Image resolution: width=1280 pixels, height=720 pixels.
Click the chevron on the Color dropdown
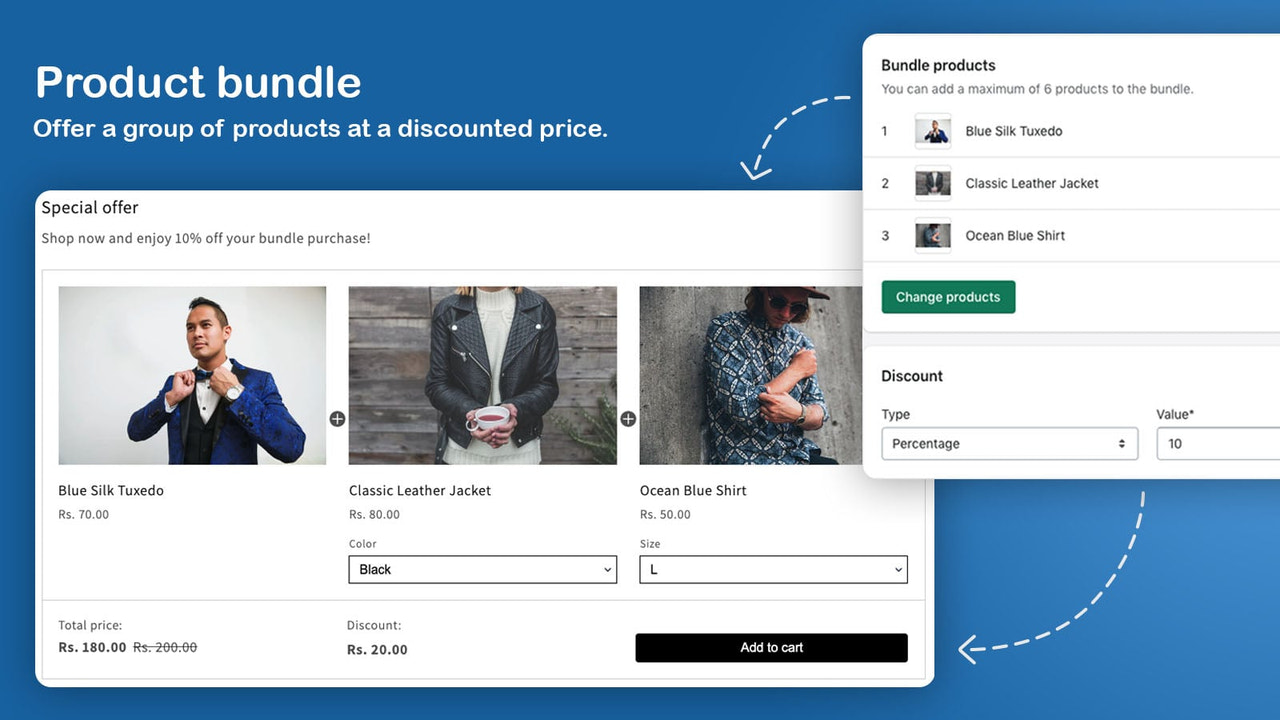point(605,569)
